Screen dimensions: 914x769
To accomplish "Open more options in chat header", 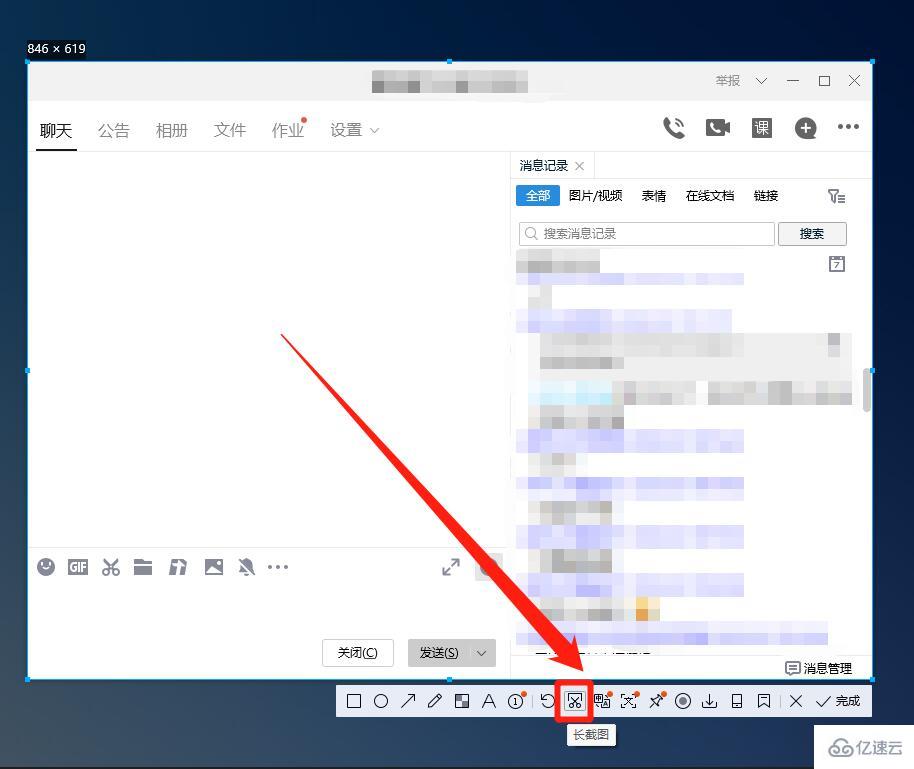I will tap(848, 127).
